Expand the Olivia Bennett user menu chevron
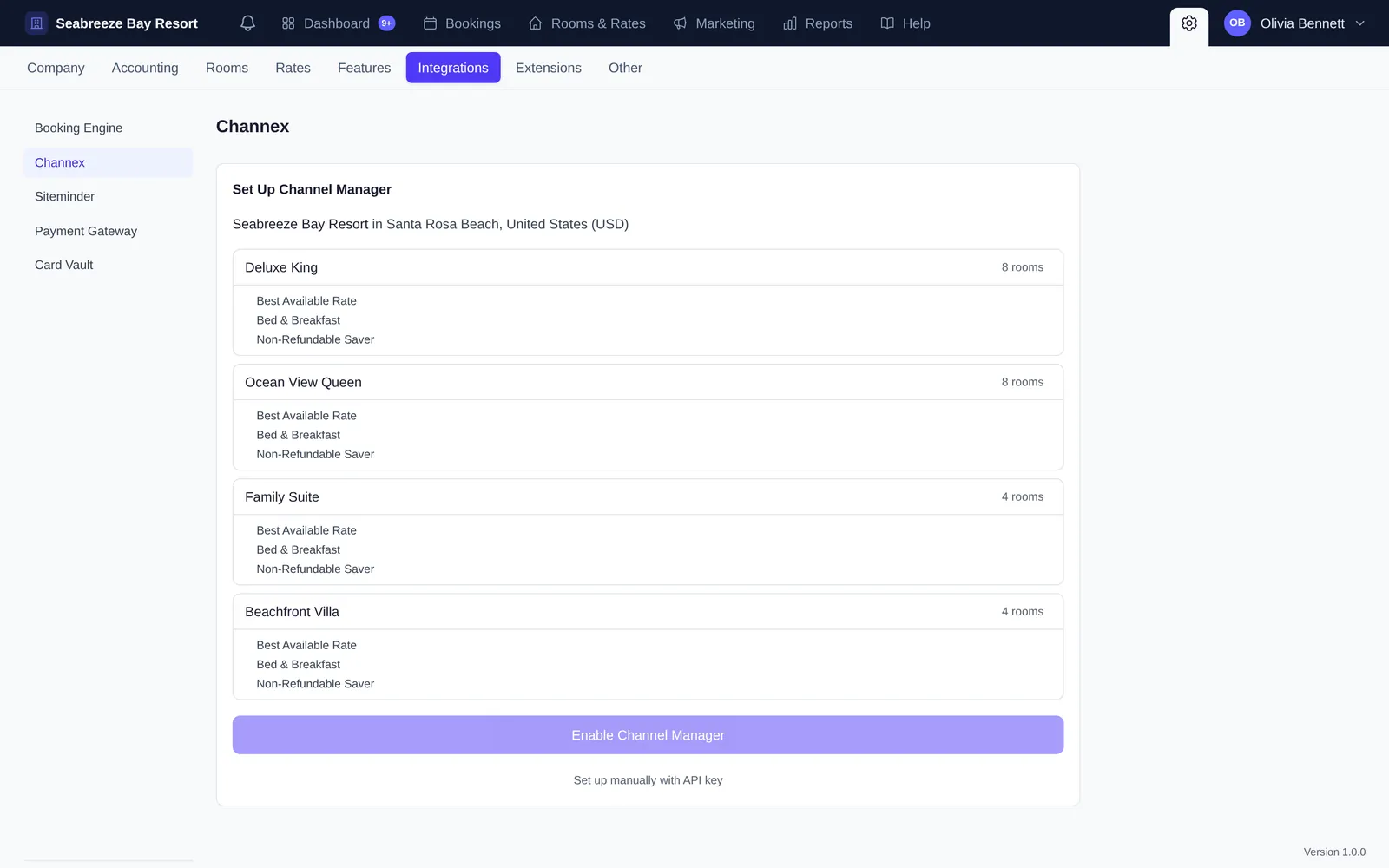1389x868 pixels. (x=1360, y=23)
